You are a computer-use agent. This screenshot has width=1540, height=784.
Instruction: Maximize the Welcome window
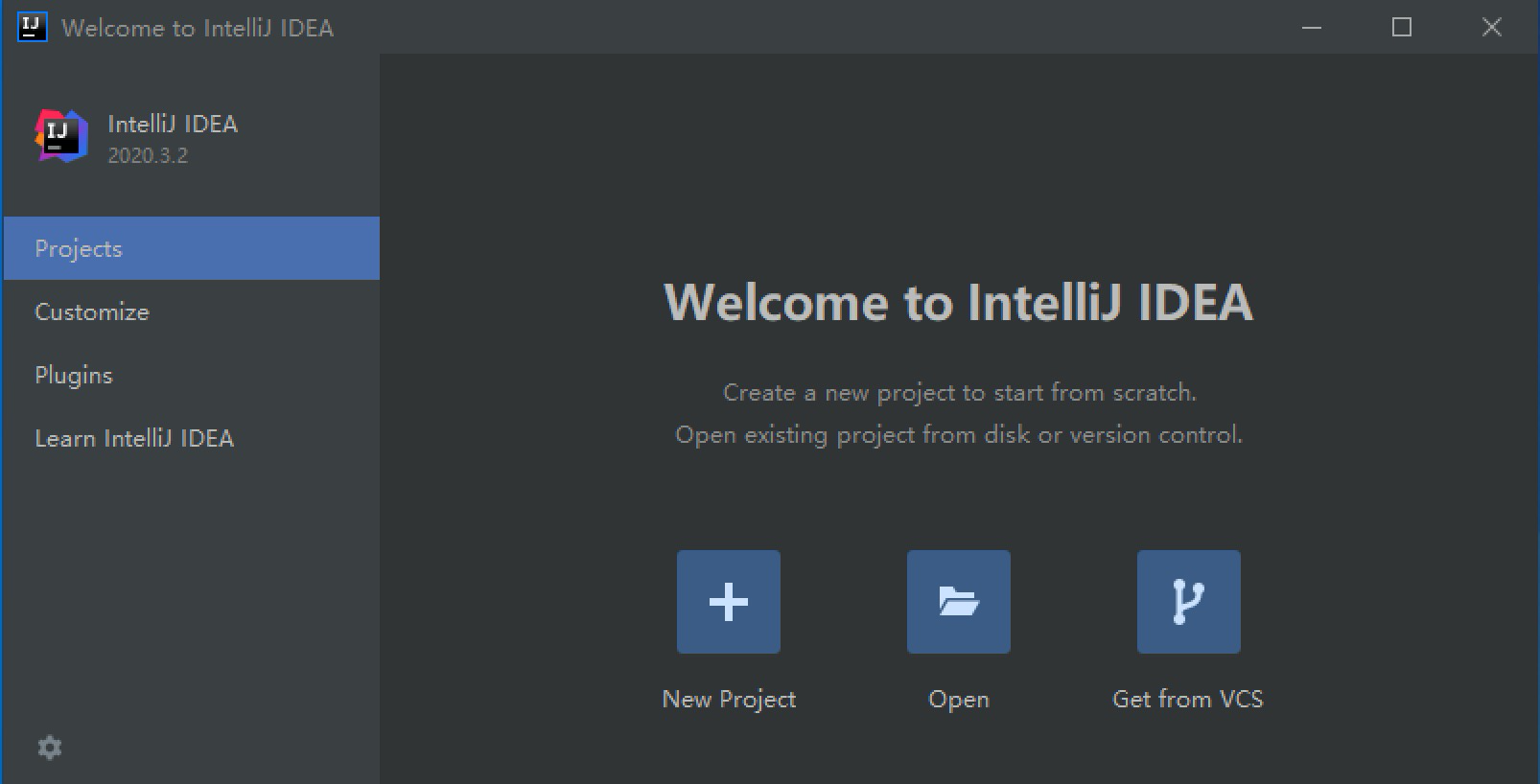1402,27
